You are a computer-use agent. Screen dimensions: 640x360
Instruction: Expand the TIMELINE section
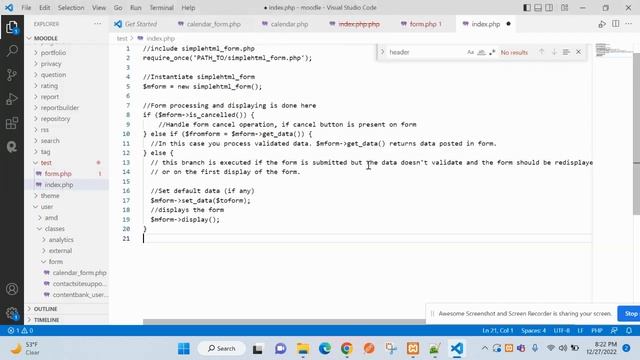pyautogui.click(x=46, y=320)
